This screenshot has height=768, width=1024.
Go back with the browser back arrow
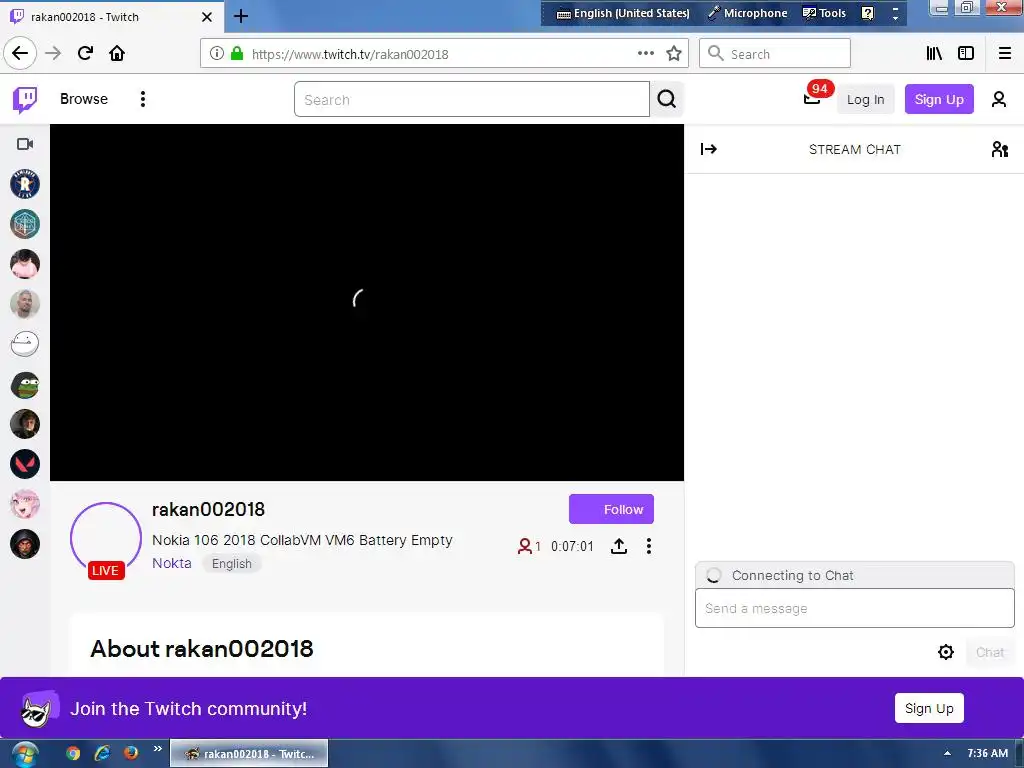[20, 54]
